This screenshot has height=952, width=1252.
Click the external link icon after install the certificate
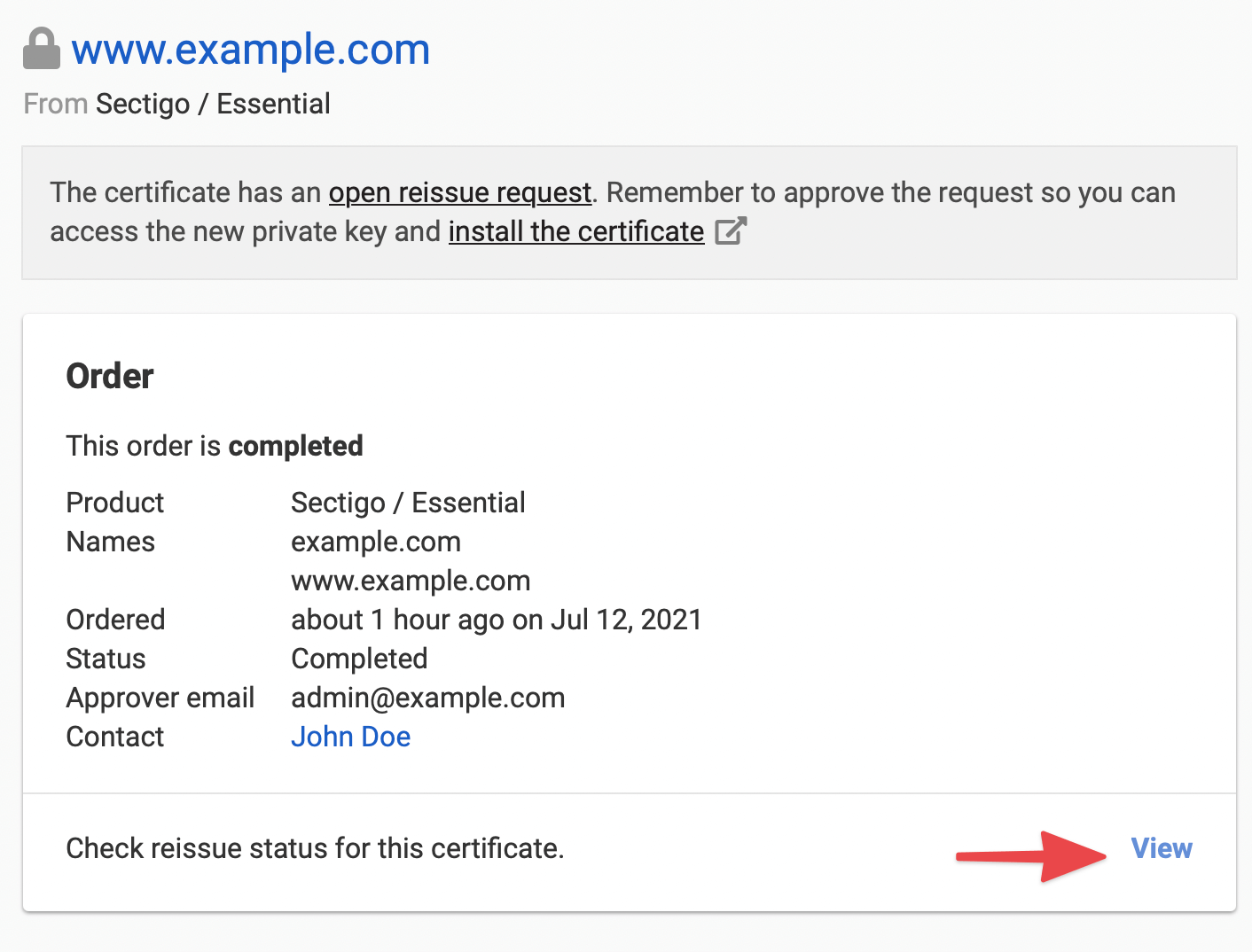coord(731,231)
